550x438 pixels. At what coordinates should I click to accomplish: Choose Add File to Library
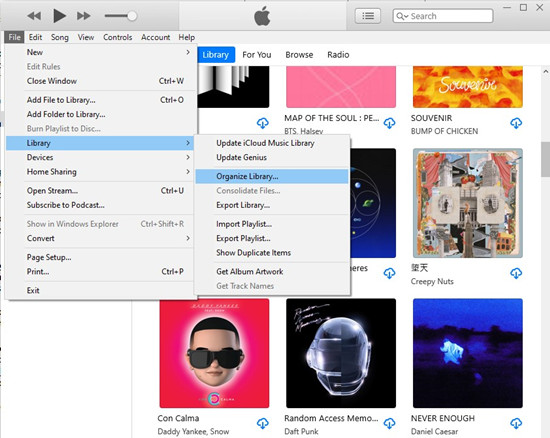(x=100, y=100)
